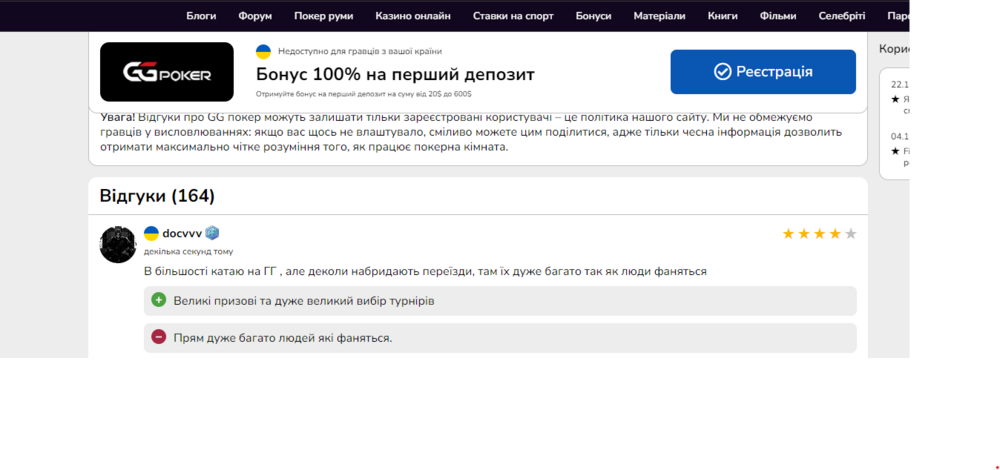Click the review text 'В більшості катаю на ГГ'
Image resolution: width=1000 pixels, height=470 pixels.
click(210, 271)
